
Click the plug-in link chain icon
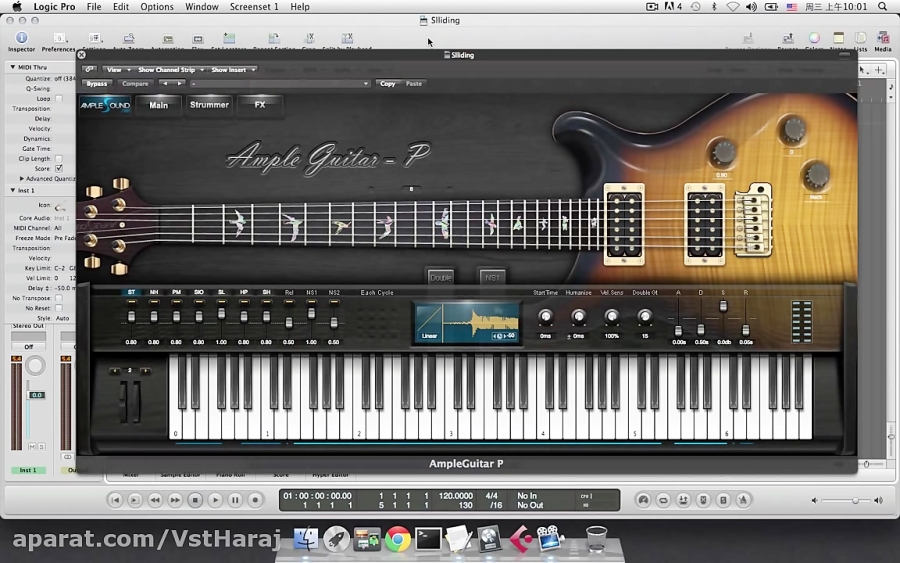click(90, 70)
